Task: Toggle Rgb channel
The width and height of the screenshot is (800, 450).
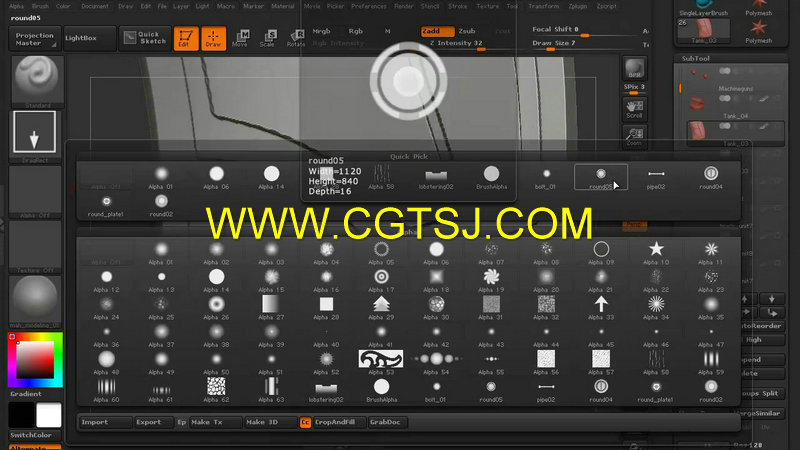Action: point(356,31)
